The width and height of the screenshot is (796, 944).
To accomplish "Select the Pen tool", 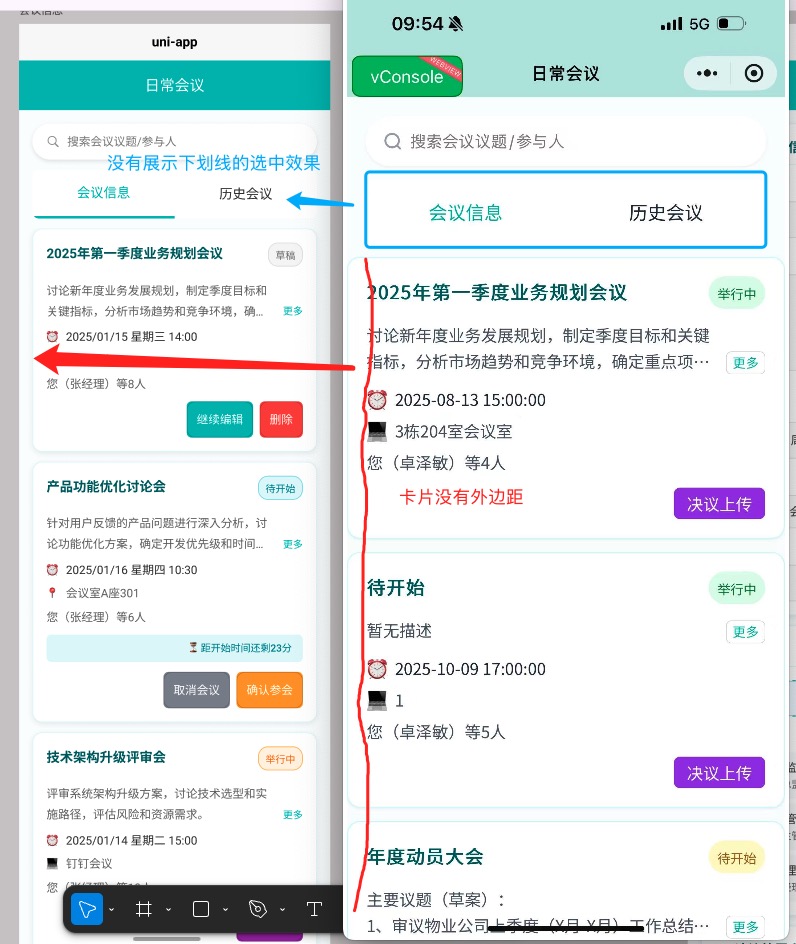I will coord(258,909).
